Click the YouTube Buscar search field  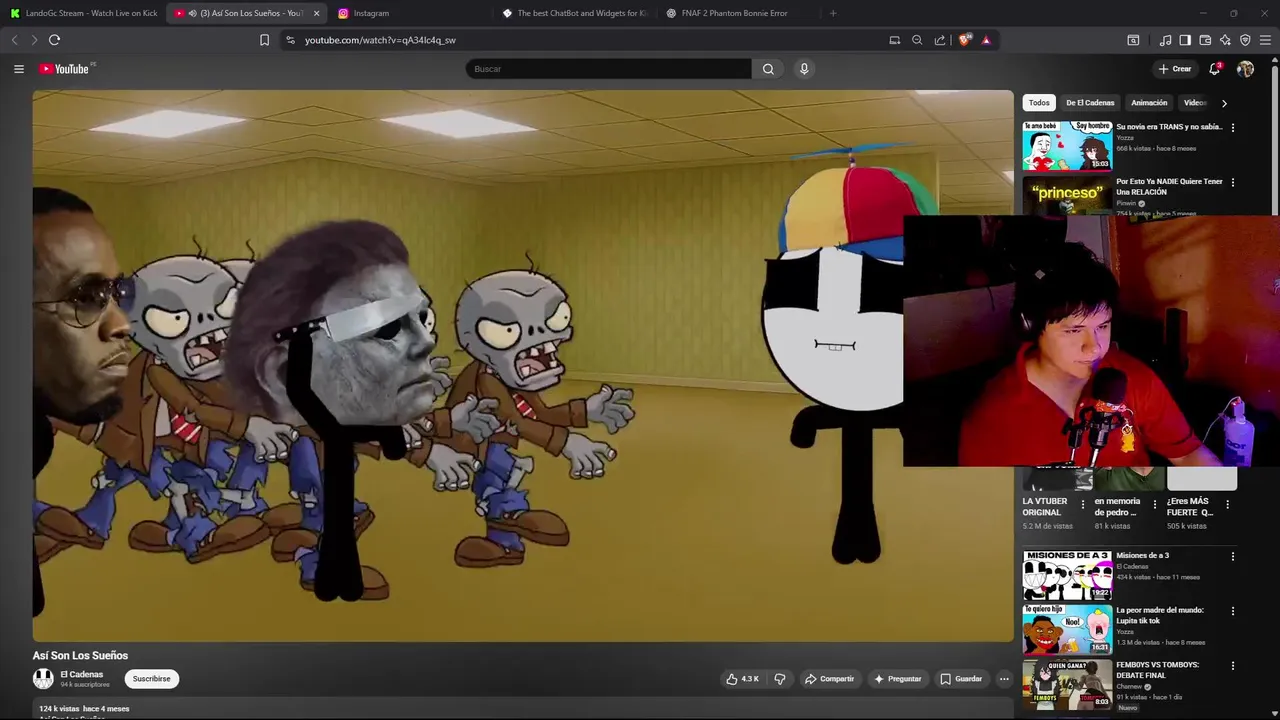pos(608,69)
